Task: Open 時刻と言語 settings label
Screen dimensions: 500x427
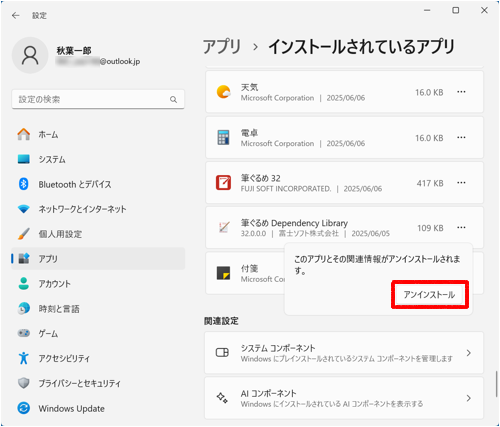Action: click(x=59, y=309)
